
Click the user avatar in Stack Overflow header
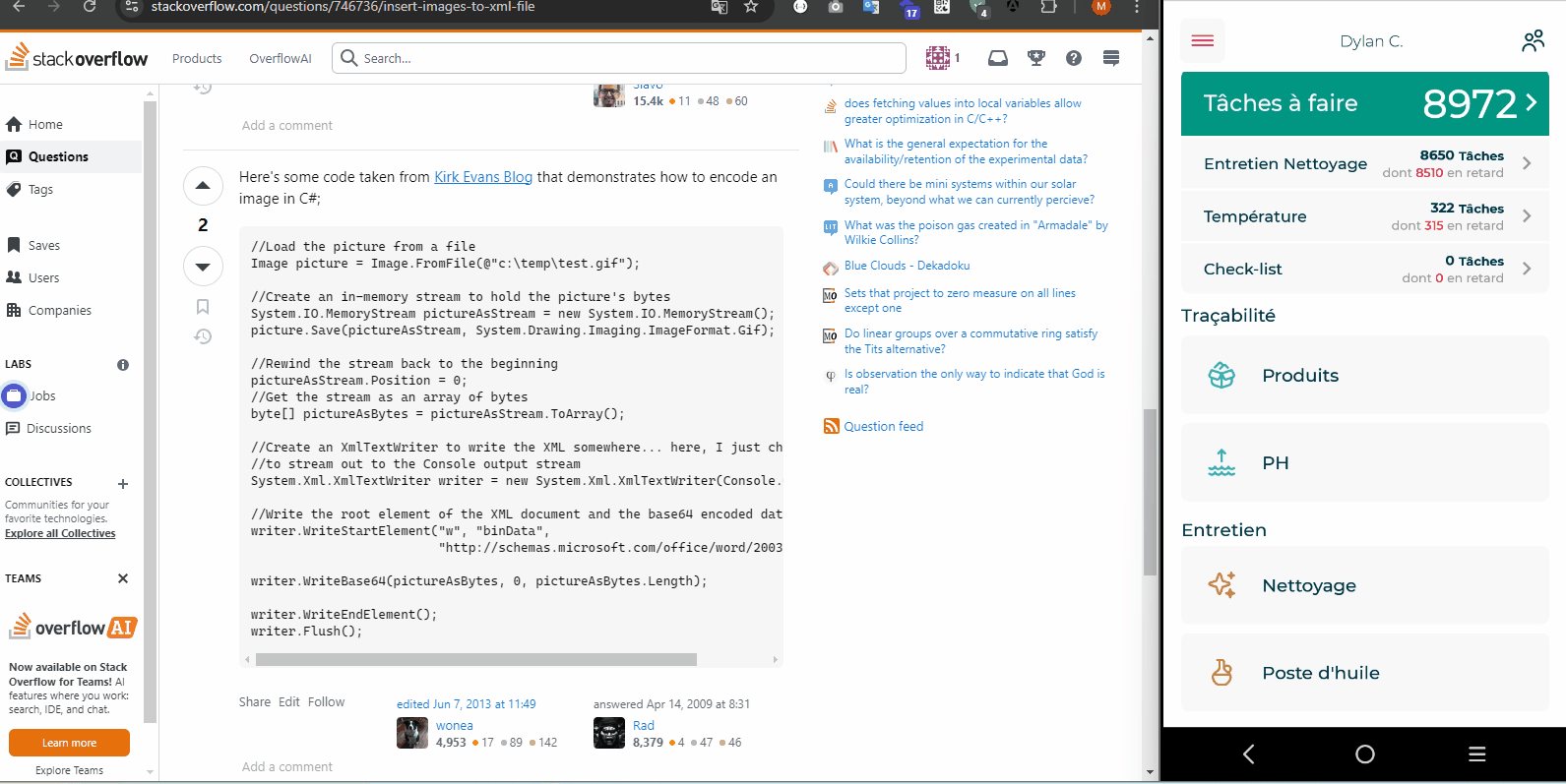(x=938, y=58)
